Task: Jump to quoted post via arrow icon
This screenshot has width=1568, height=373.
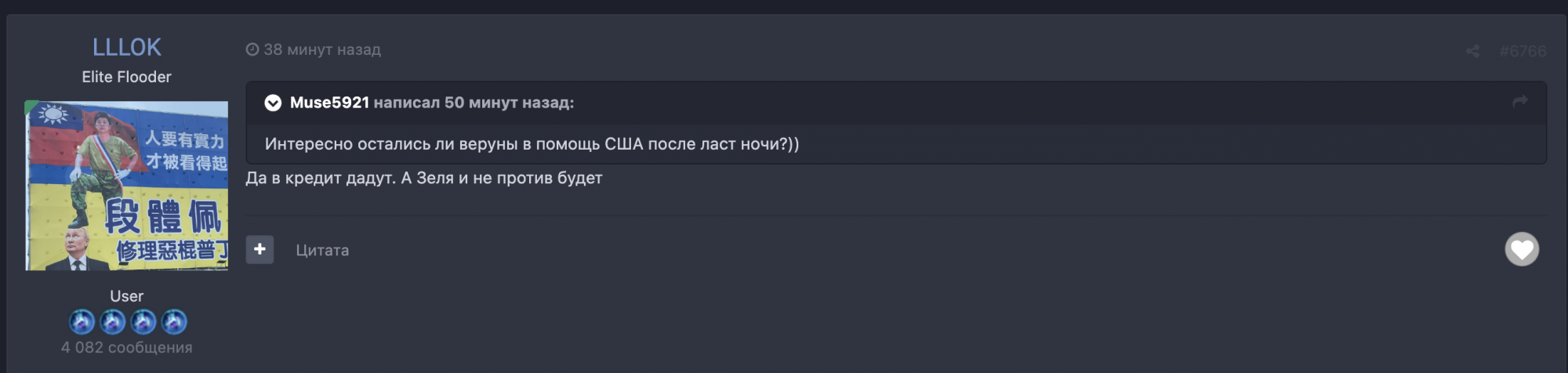Action: [1519, 102]
